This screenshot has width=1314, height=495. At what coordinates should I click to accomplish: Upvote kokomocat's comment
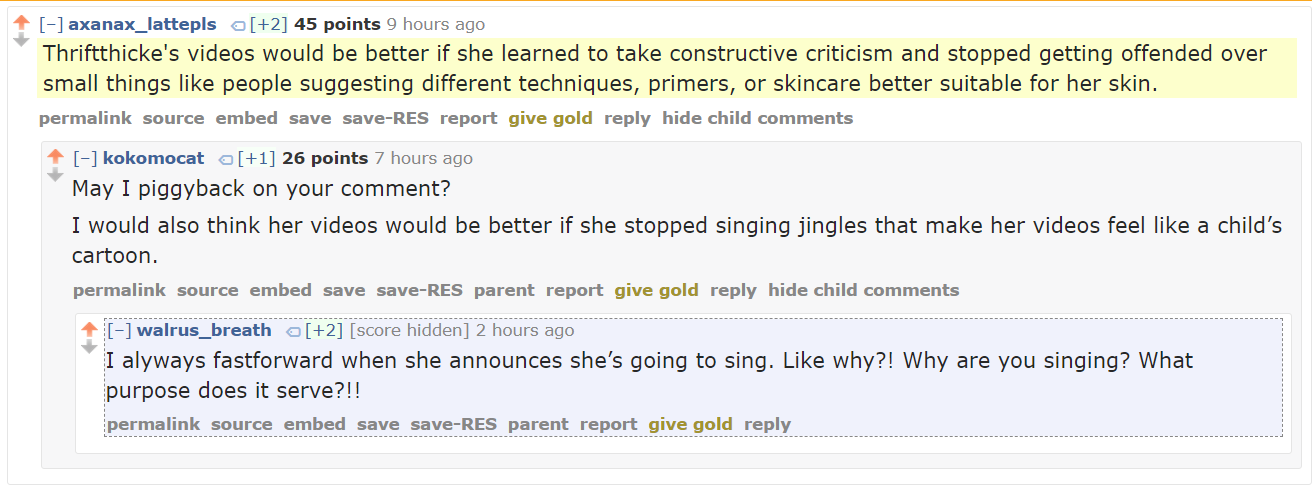click(x=55, y=157)
